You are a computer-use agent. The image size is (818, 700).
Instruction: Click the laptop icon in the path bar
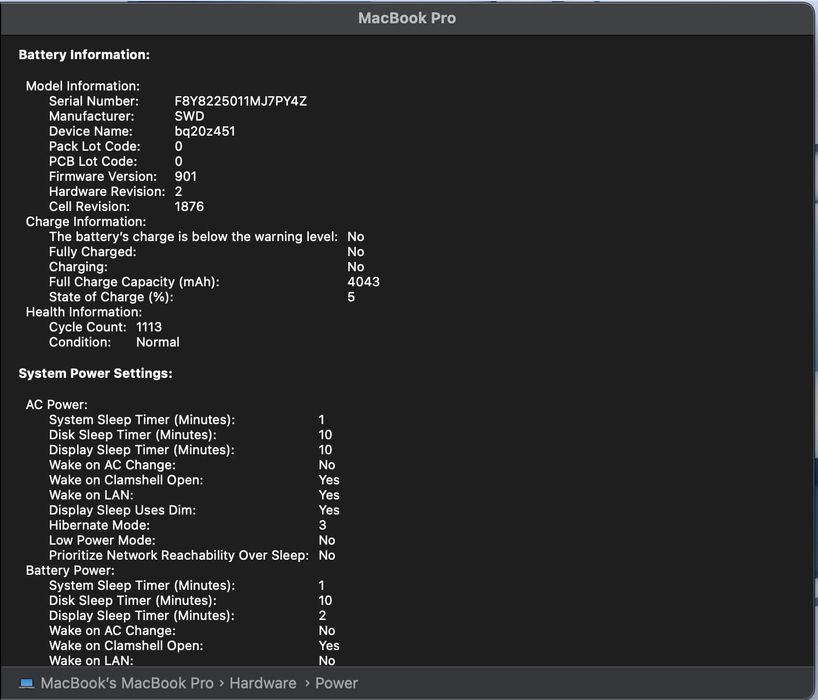pyautogui.click(x=26, y=683)
